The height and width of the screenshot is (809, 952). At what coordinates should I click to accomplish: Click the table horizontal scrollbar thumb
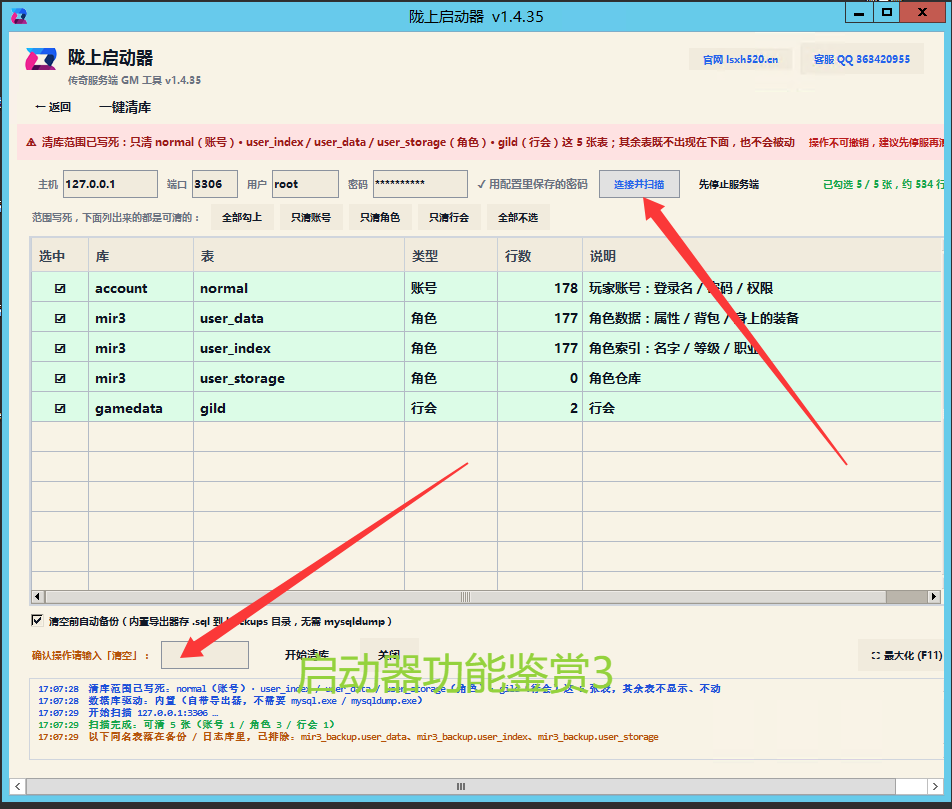point(466,596)
